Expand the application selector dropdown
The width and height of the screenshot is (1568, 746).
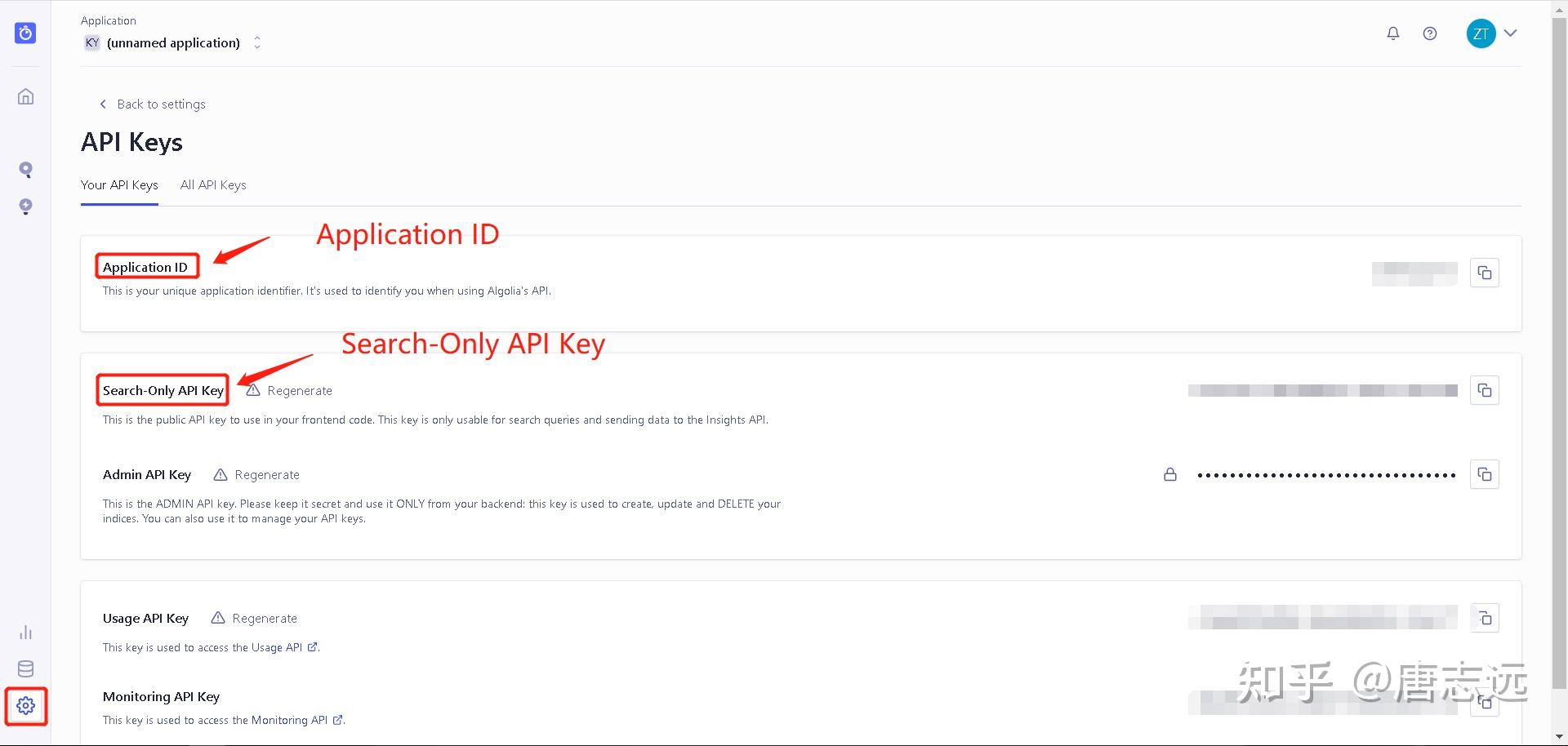pyautogui.click(x=257, y=42)
